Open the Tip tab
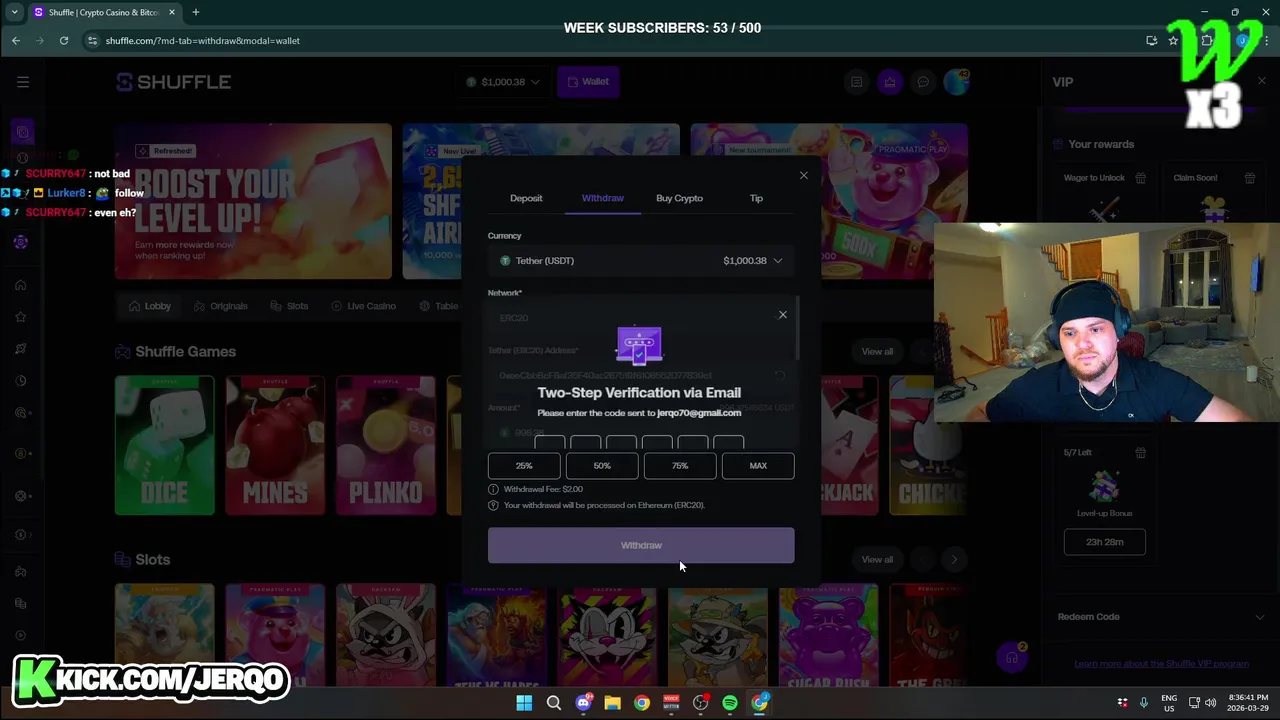 pyautogui.click(x=756, y=198)
